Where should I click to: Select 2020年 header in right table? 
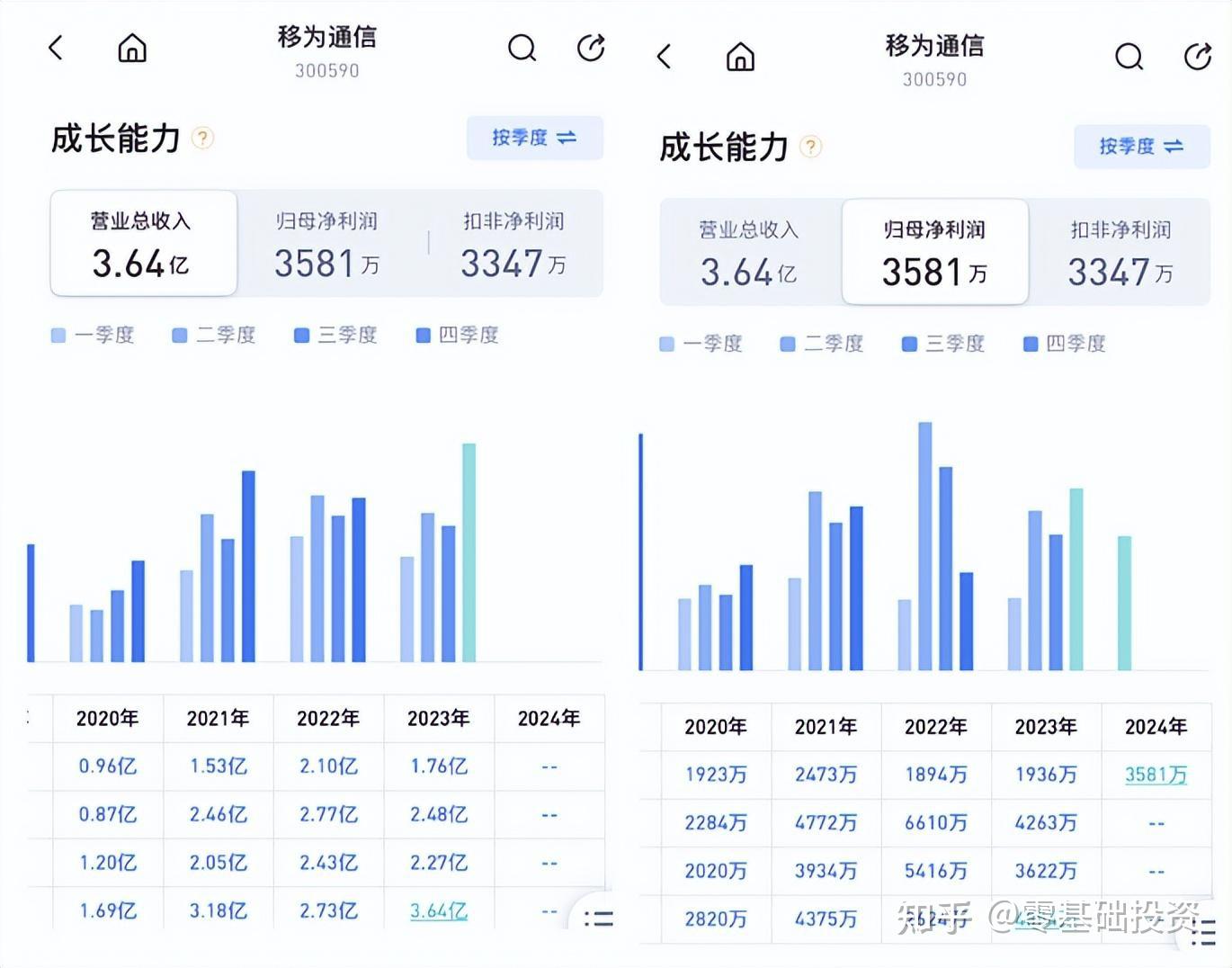[x=716, y=727]
